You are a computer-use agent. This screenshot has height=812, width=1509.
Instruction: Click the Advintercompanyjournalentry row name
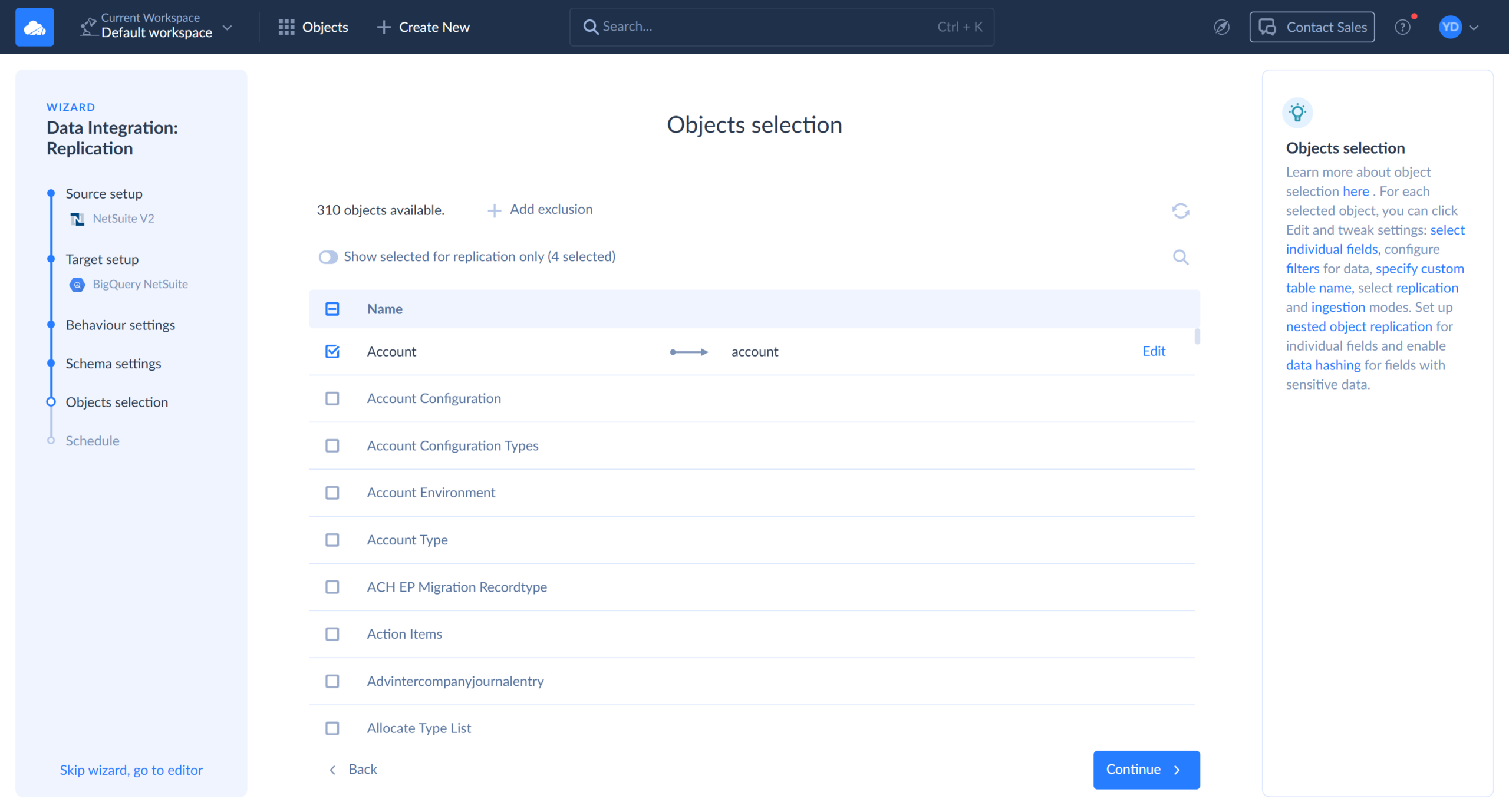click(455, 681)
